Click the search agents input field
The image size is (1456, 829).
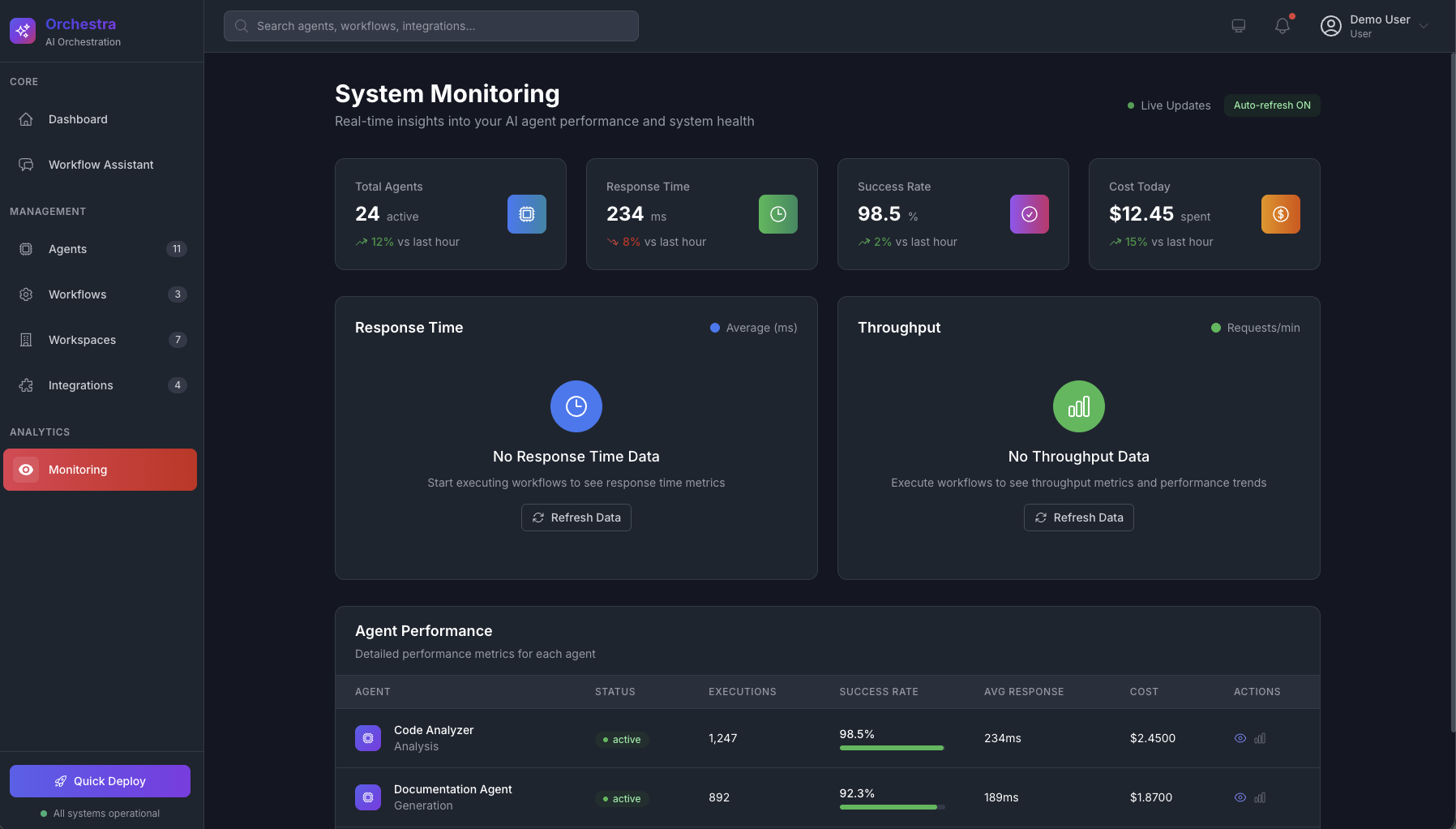(x=430, y=25)
